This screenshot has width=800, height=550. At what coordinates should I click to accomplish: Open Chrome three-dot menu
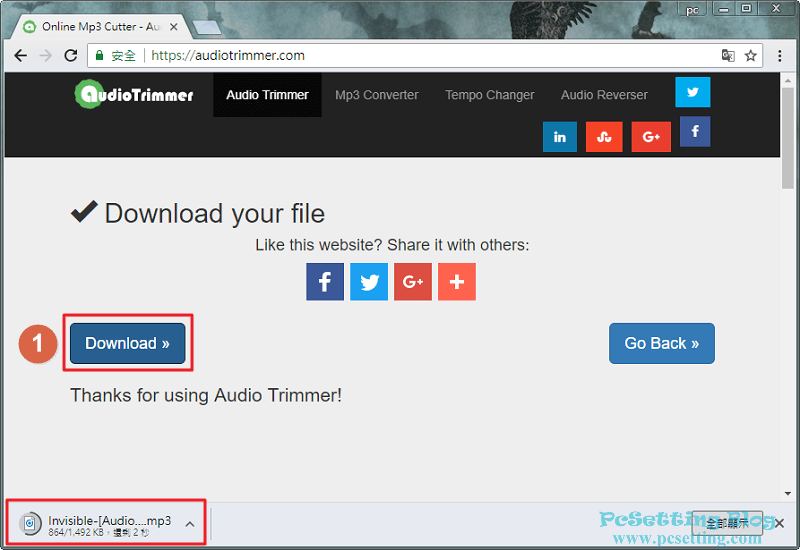click(x=780, y=55)
